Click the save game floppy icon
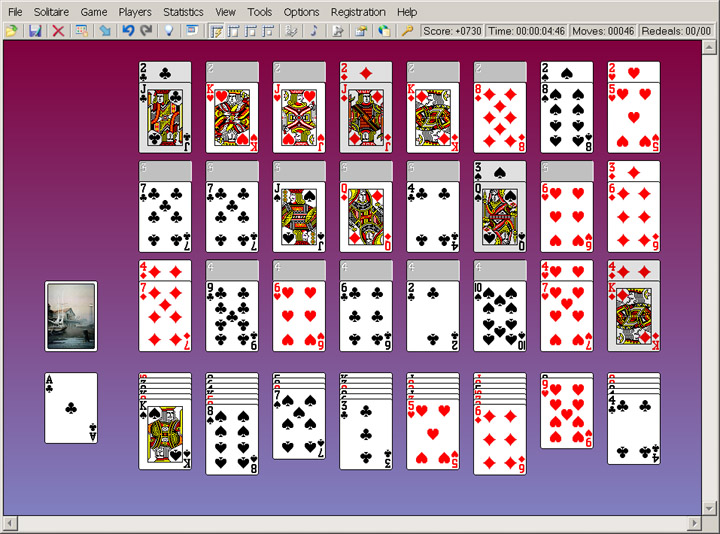This screenshot has width=720, height=534. pos(35,31)
